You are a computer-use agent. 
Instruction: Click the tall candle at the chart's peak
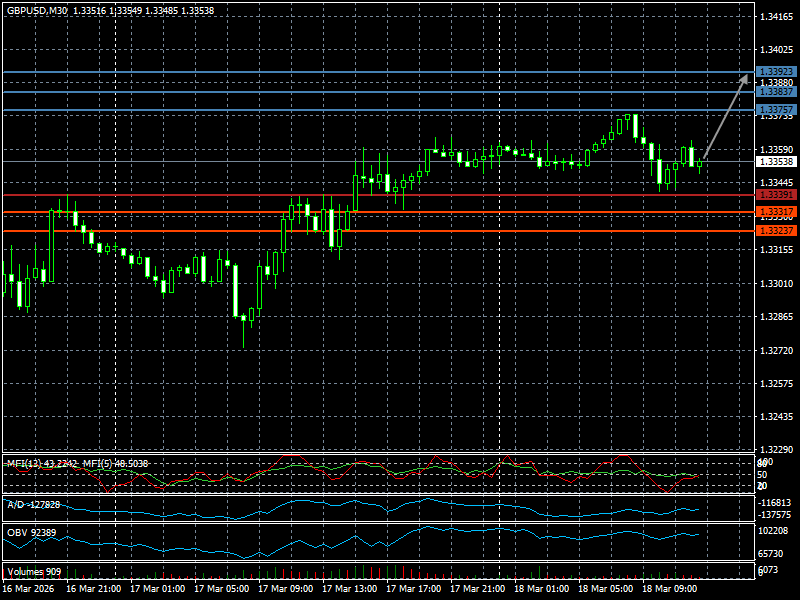pos(633,127)
